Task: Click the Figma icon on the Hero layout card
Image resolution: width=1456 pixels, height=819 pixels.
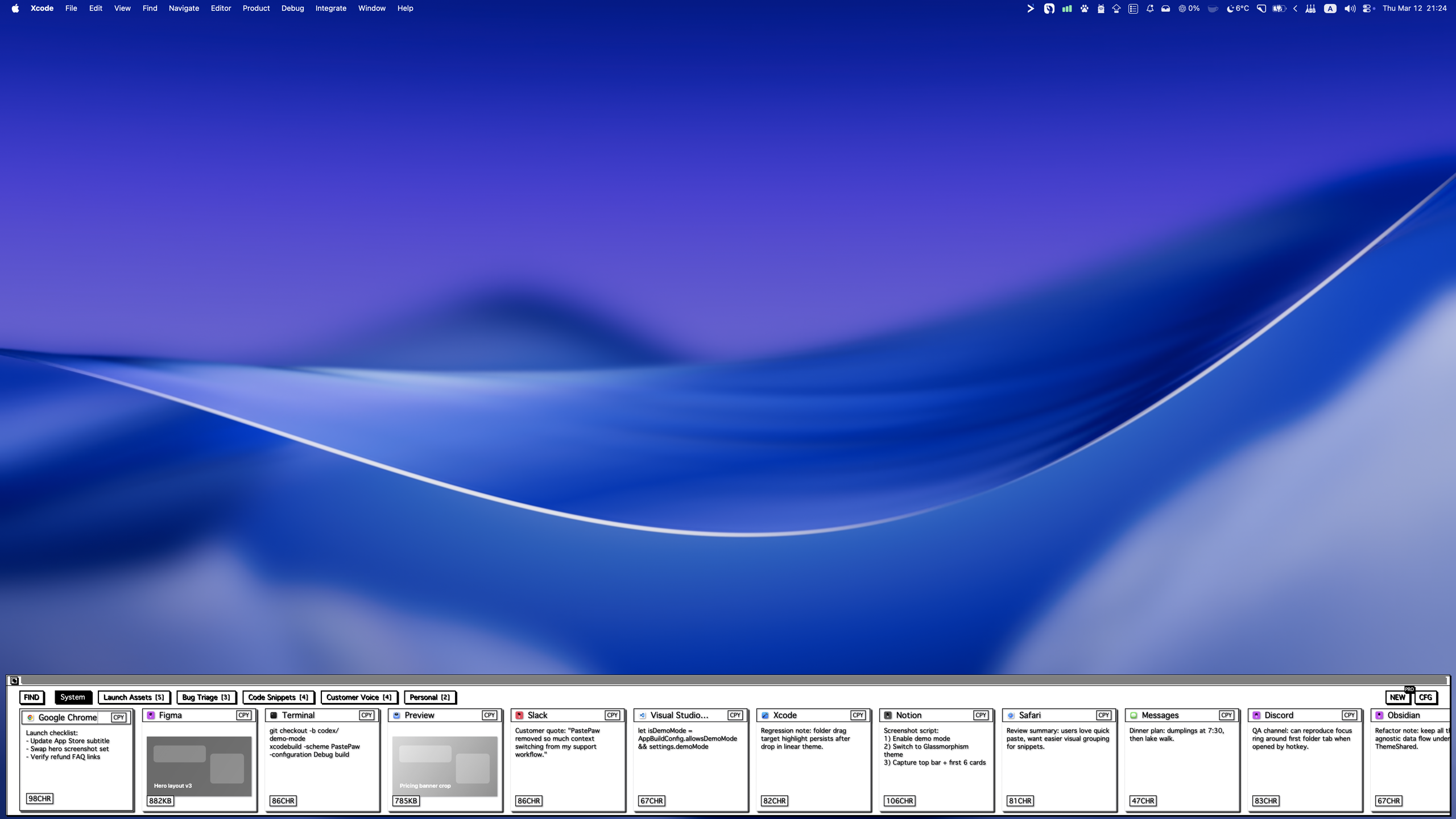Action: coord(151,715)
